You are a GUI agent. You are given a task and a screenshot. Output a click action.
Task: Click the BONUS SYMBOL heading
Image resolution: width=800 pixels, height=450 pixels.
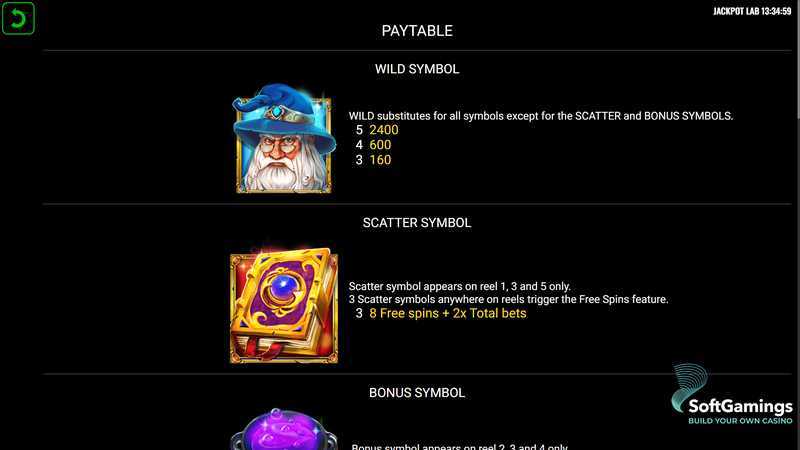pyautogui.click(x=417, y=393)
